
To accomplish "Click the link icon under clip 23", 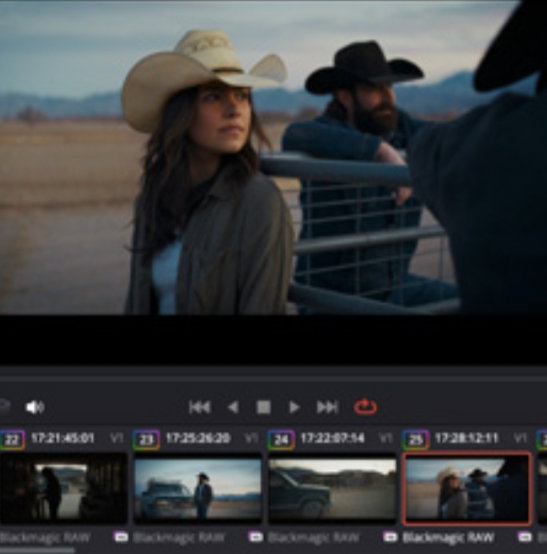I will point(256,537).
